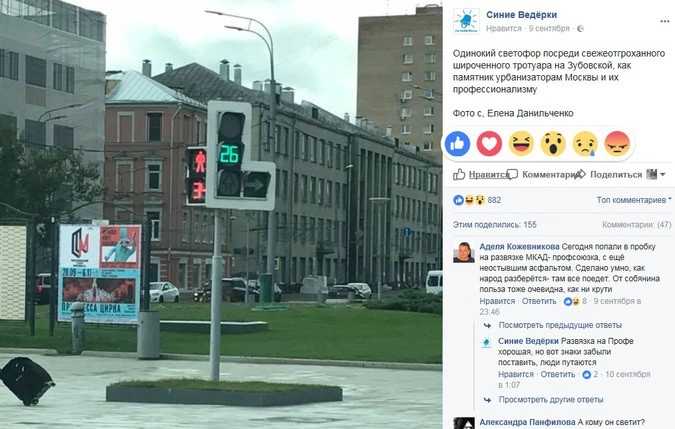Open Аделя Кожевникова profile picture
Viewport: 675px width, 429px height.
[464, 253]
